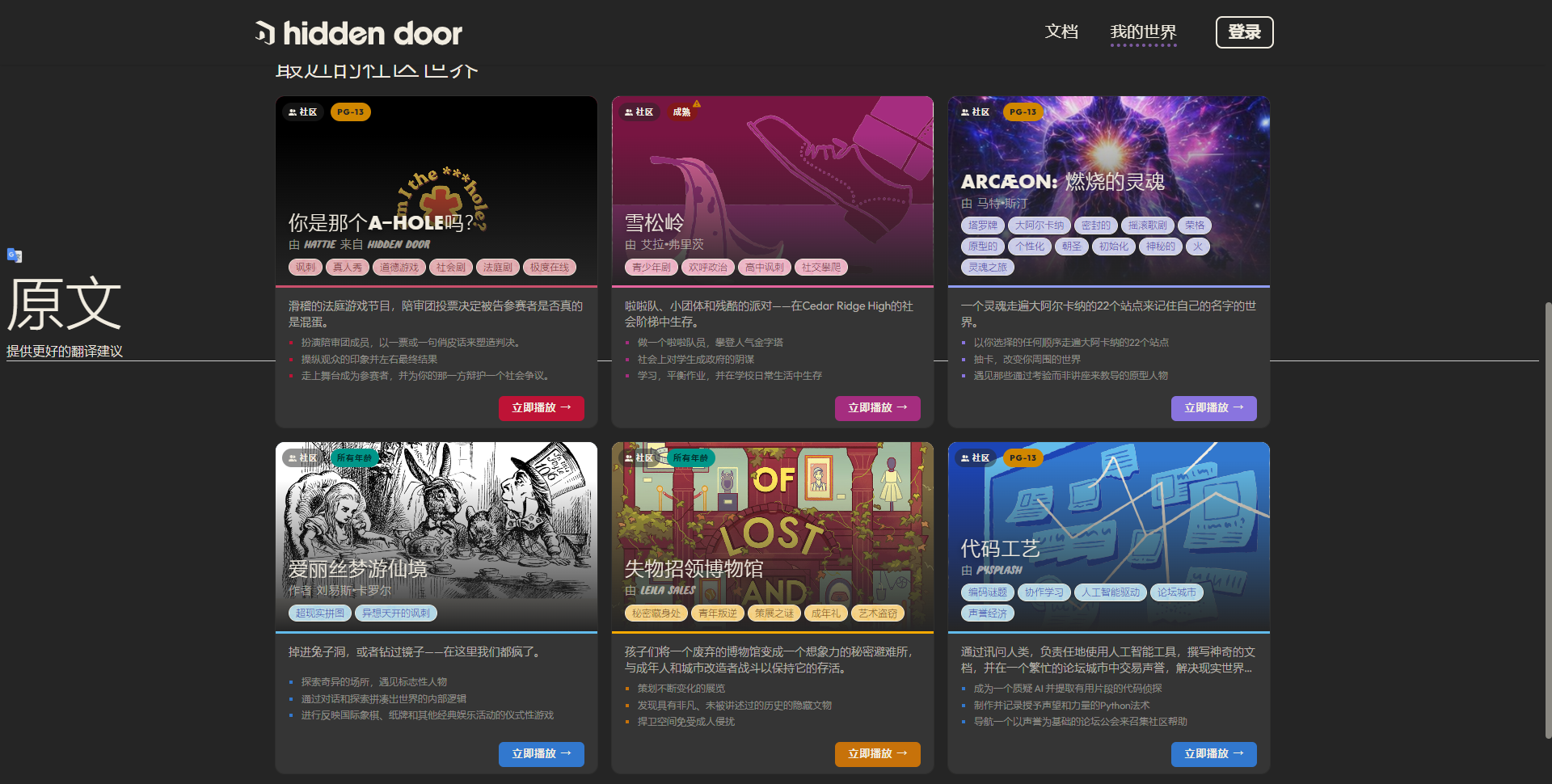Select the 论坛城市 tag
This screenshot has height=784, width=1552.
click(x=1177, y=592)
